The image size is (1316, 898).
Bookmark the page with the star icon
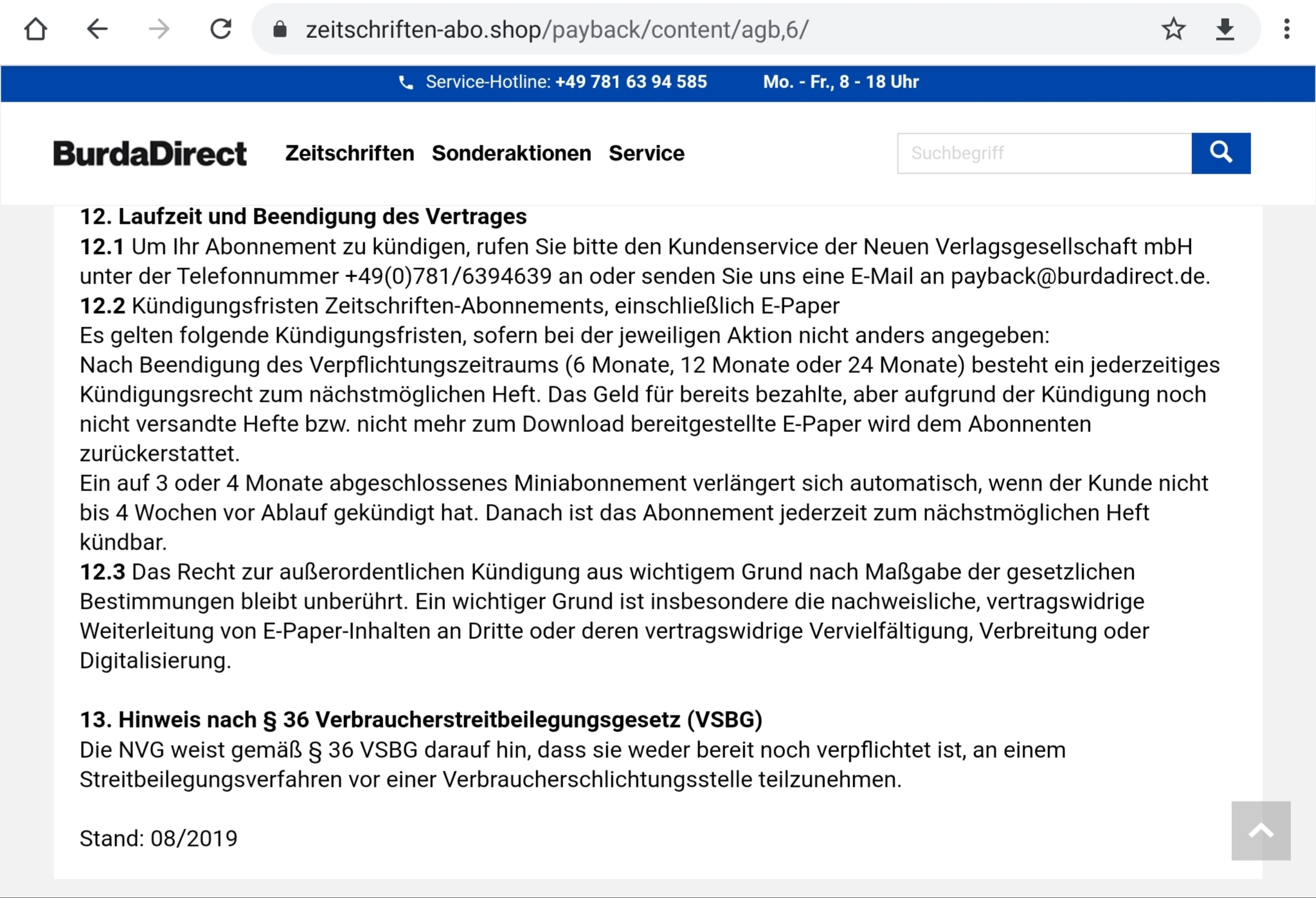pyautogui.click(x=1173, y=30)
